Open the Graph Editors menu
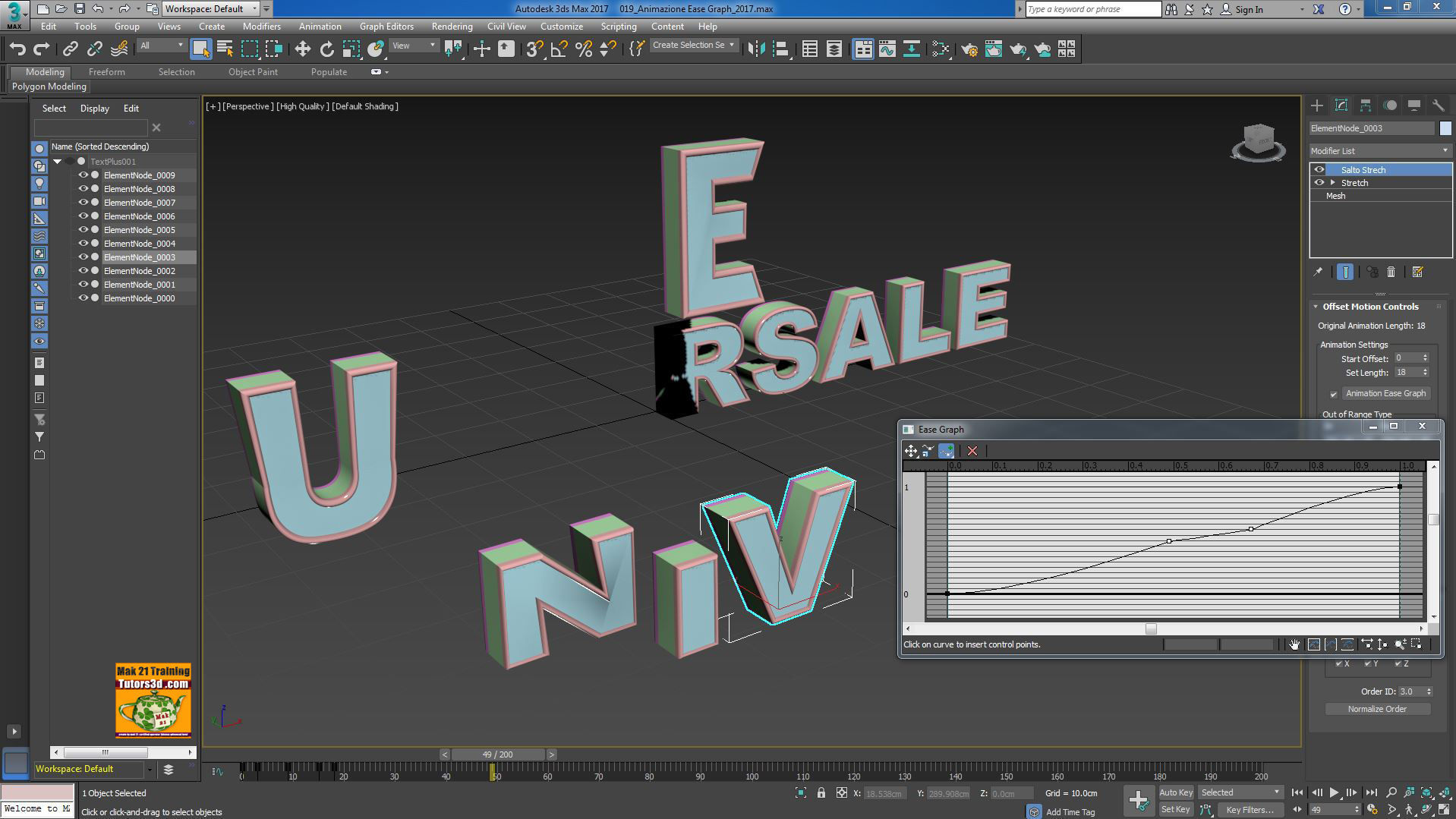The image size is (1456, 819). tap(386, 27)
